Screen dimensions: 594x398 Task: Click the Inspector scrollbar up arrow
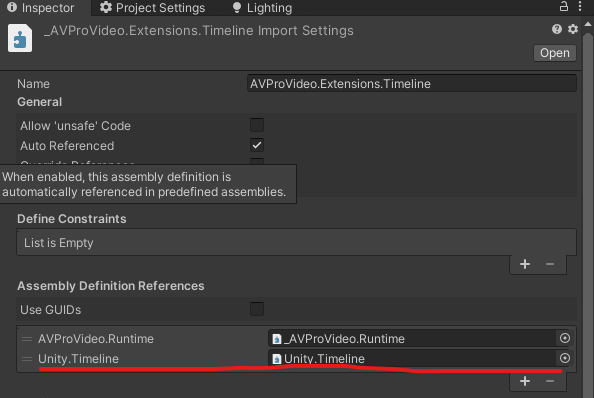coord(588,24)
